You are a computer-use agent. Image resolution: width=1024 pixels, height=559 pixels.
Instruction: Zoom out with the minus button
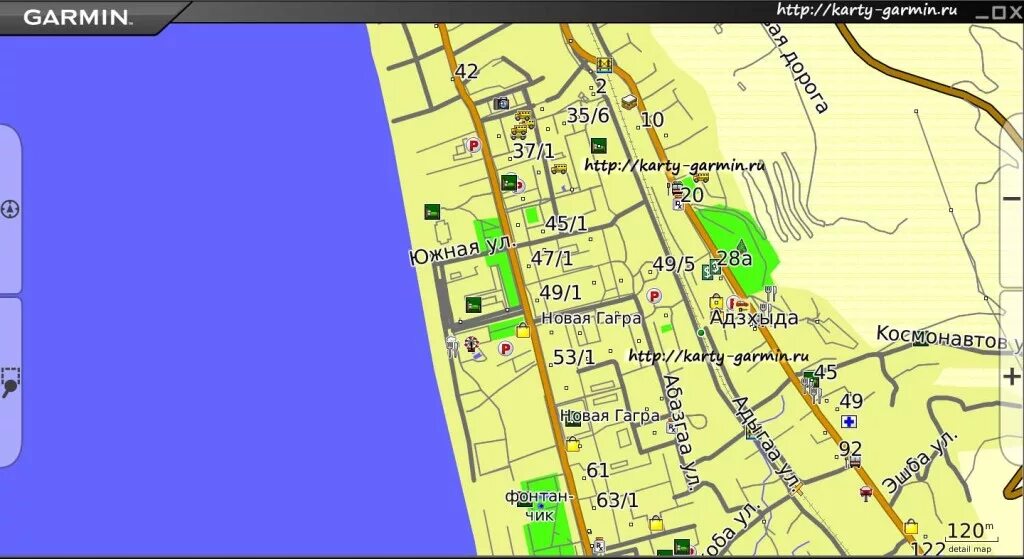pos(1011,198)
